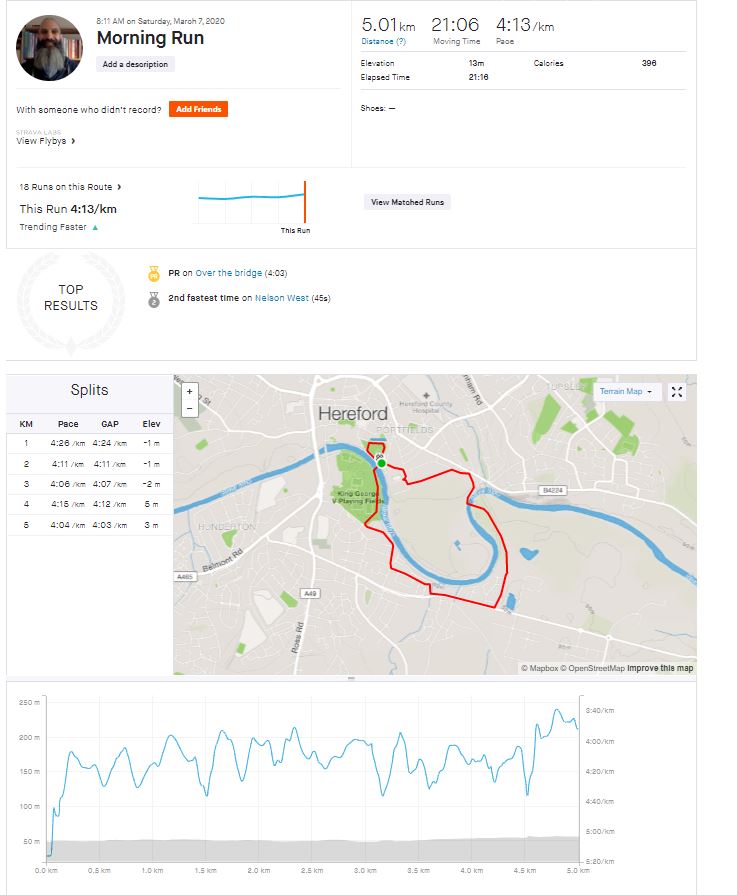The height and width of the screenshot is (895, 737).
Task: Open the Terrain Map dropdown
Action: click(625, 392)
